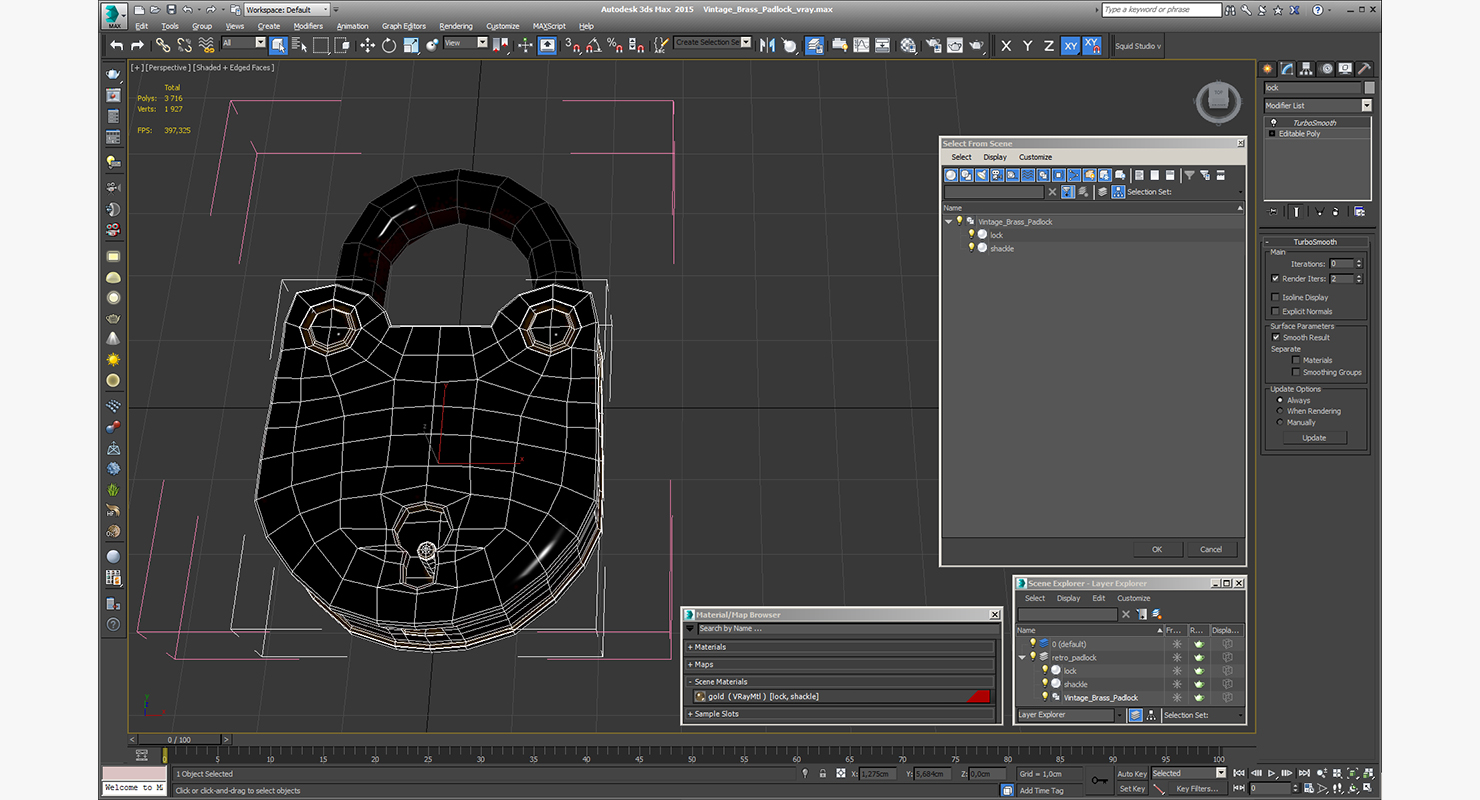Toggle lightbulb of lock in Select From Scene
The width and height of the screenshot is (1480, 800).
pos(971,234)
